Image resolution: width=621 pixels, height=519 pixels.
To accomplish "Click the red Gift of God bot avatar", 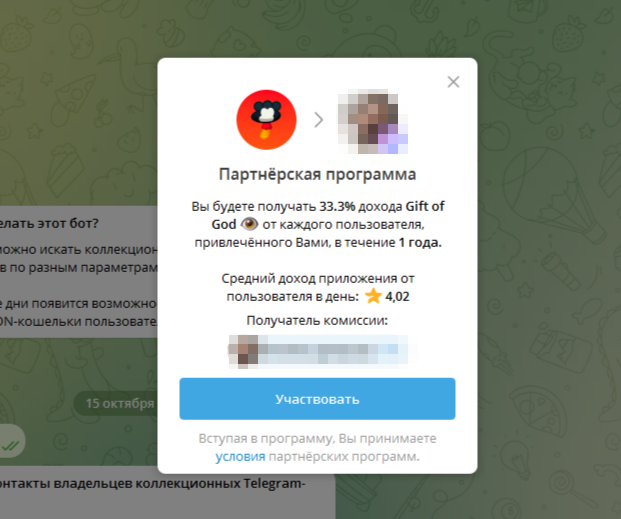I will click(x=266, y=120).
